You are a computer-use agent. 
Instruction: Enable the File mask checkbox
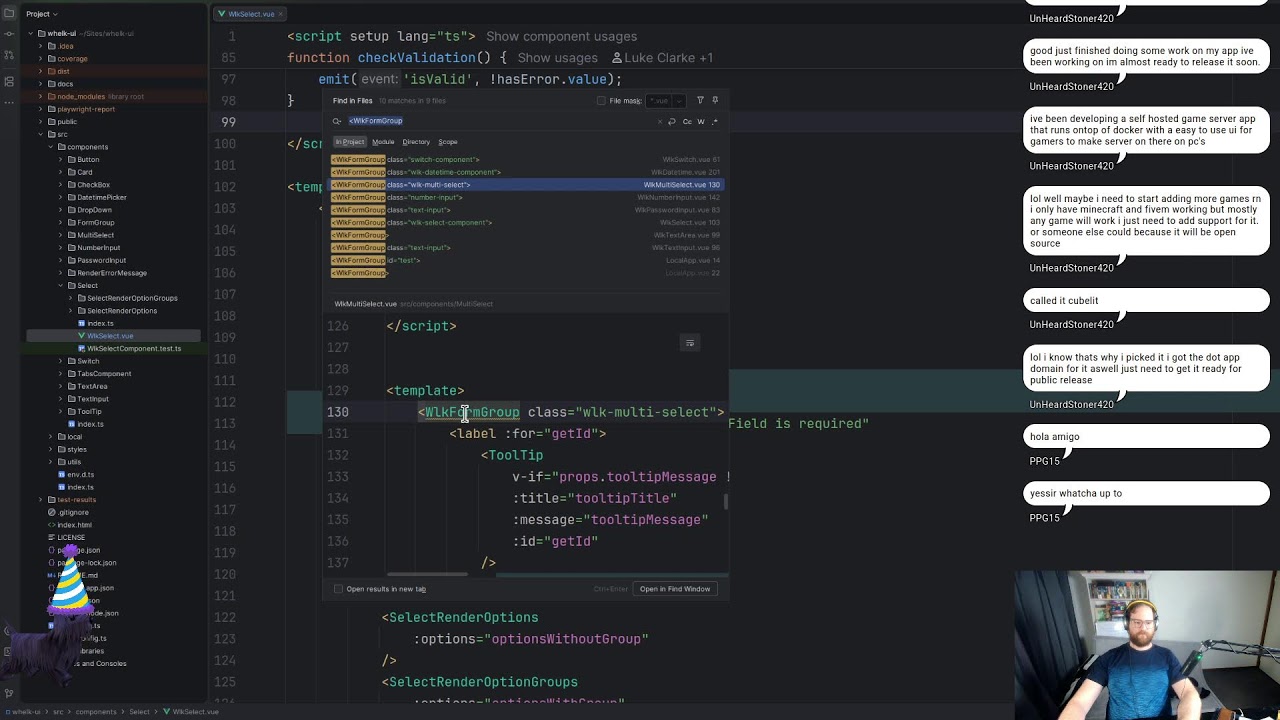601,101
